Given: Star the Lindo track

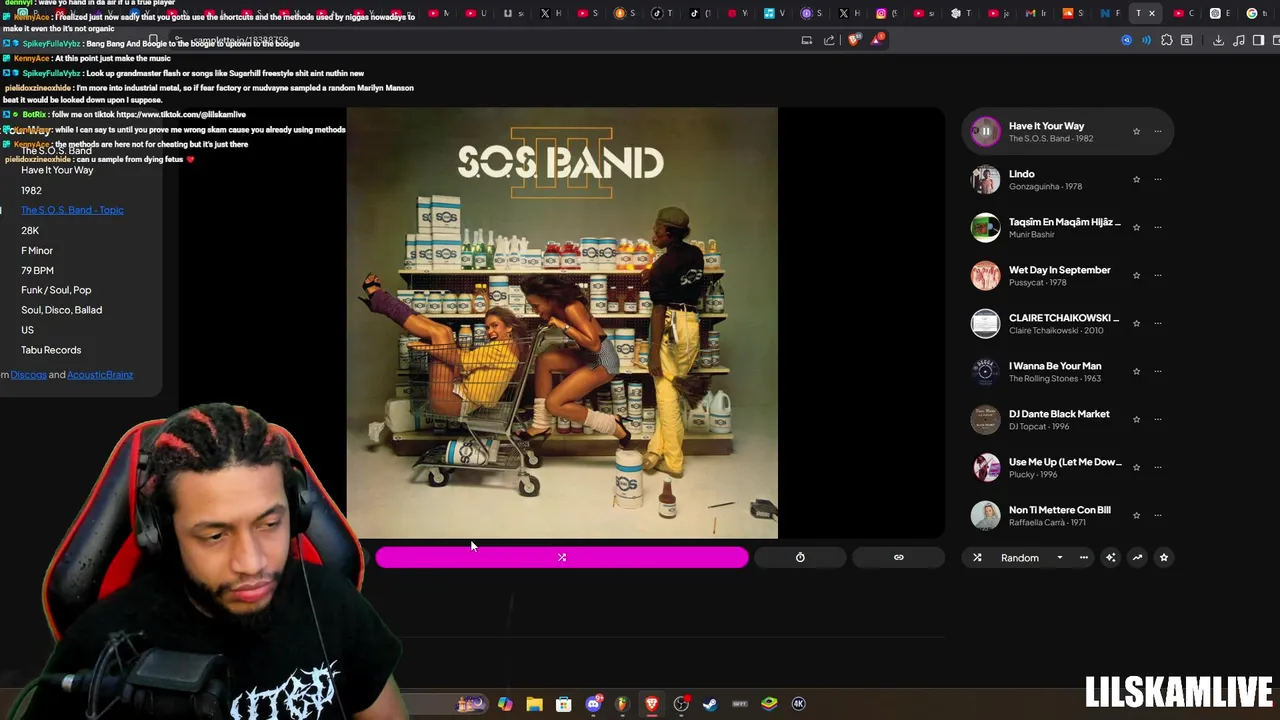Looking at the screenshot, I should (x=1136, y=179).
